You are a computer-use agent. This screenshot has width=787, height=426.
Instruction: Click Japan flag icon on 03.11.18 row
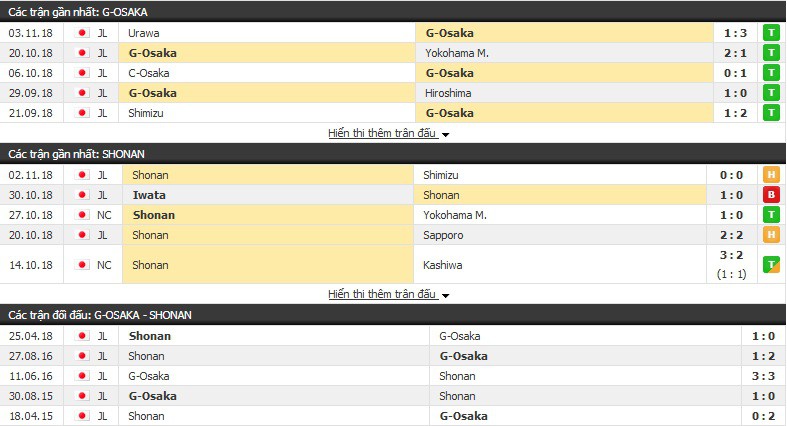[82, 33]
